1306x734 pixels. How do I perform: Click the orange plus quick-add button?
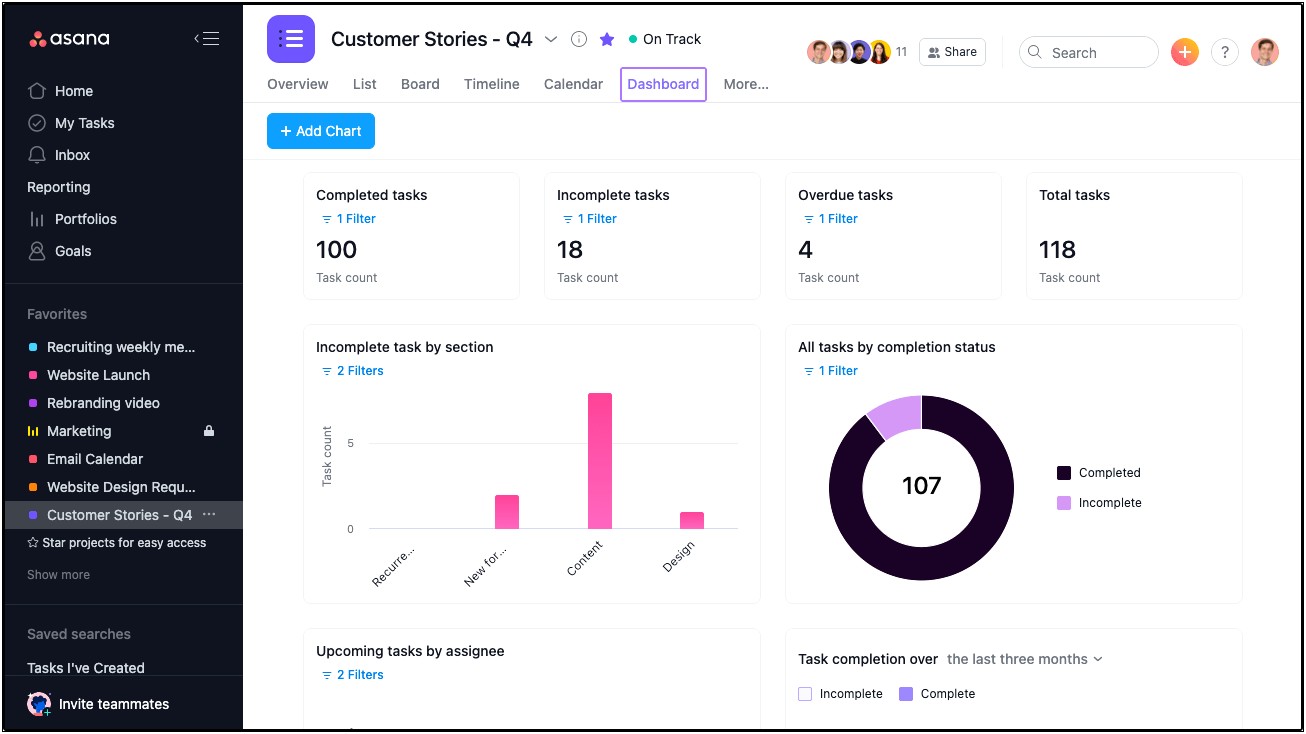1184,52
